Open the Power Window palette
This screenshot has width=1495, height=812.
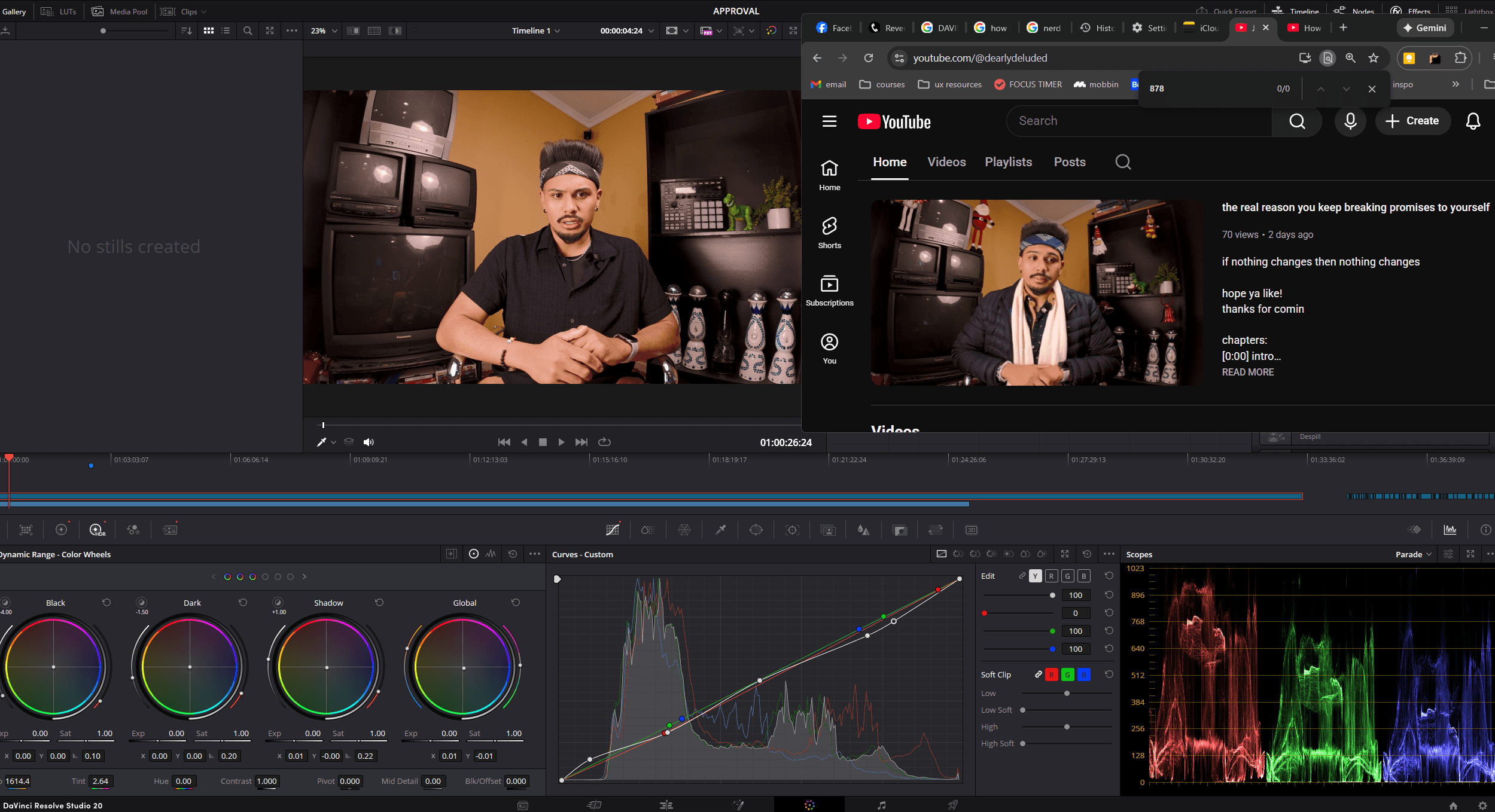[756, 530]
